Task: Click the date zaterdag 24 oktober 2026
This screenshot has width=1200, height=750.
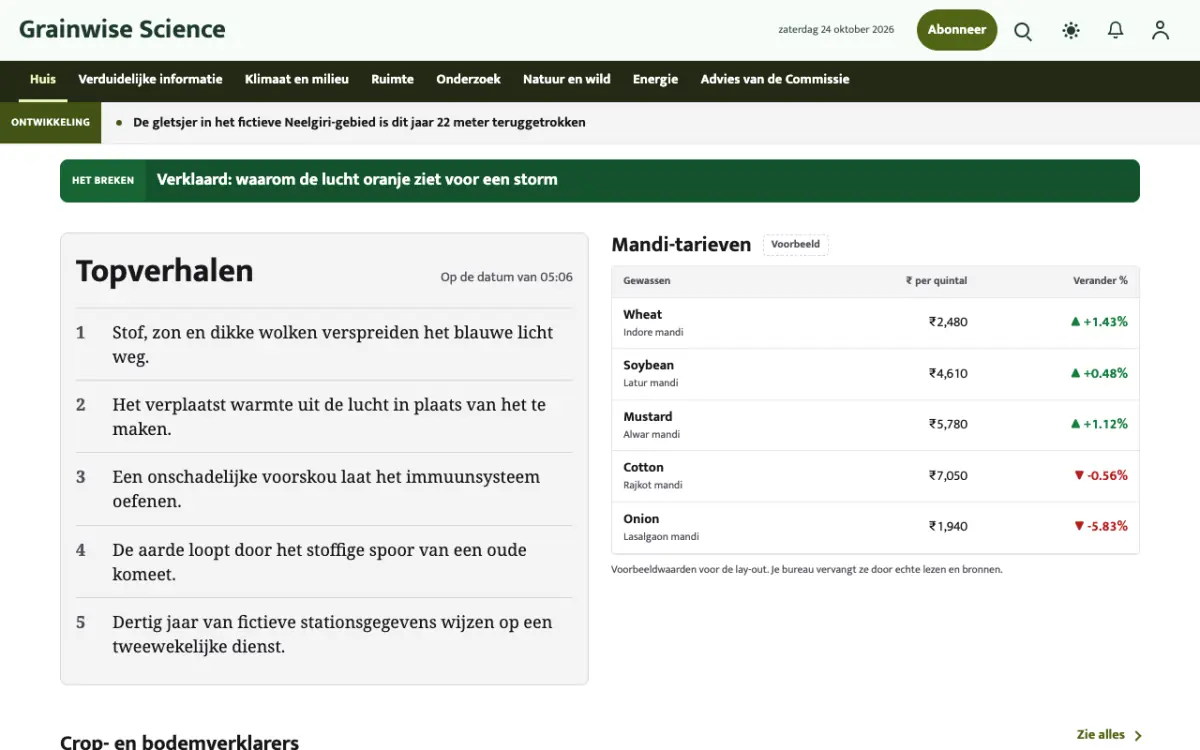Action: 836,30
